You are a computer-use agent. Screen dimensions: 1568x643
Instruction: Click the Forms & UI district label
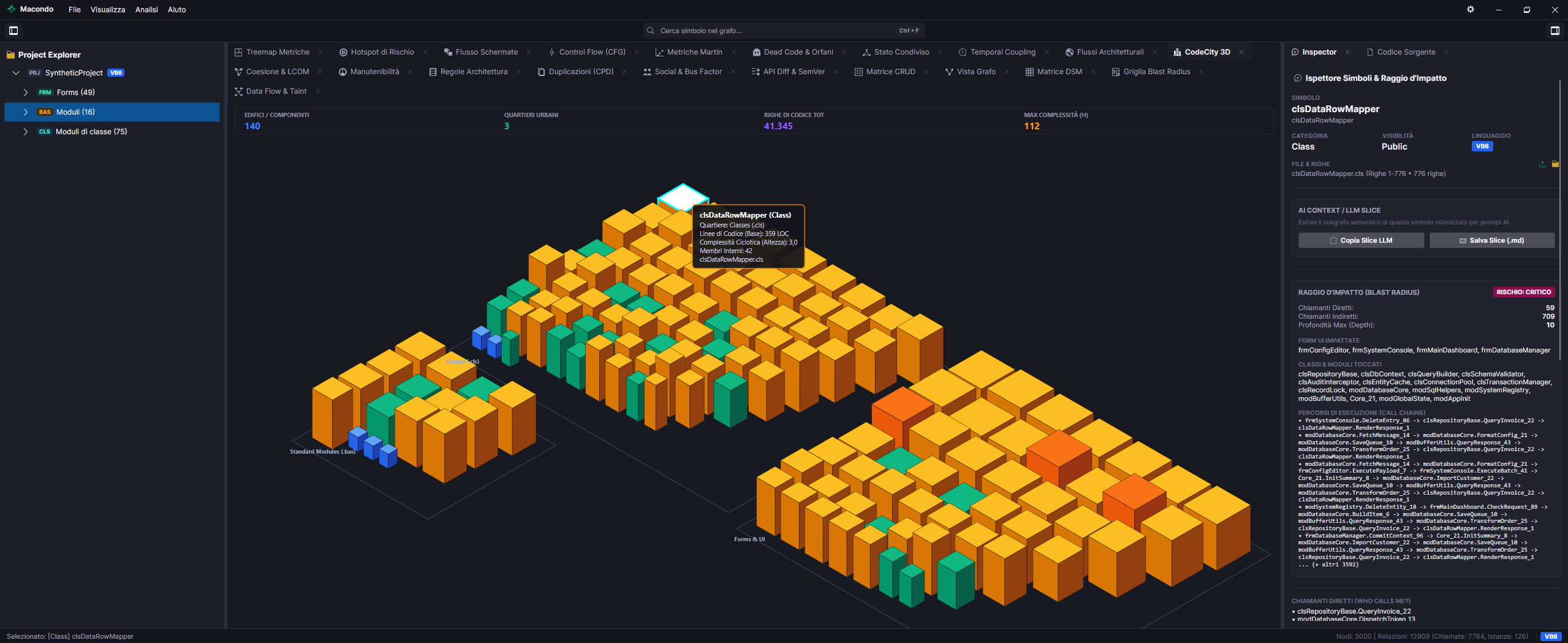tap(749, 539)
